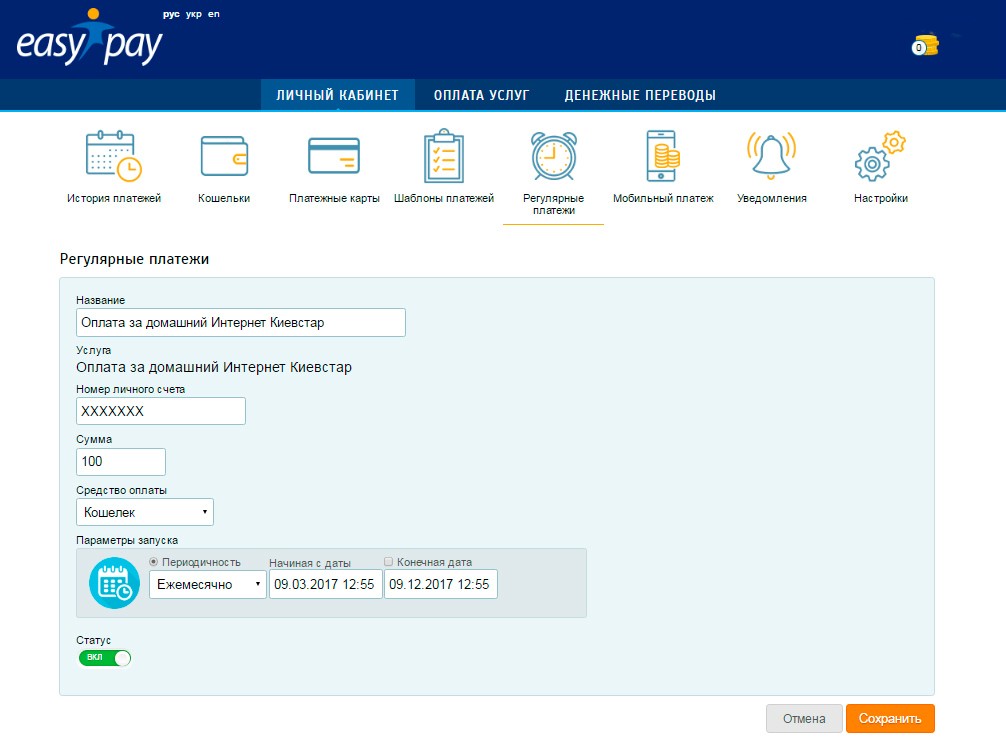
Task: Open the payment history calendar icon
Action: pyautogui.click(x=114, y=156)
